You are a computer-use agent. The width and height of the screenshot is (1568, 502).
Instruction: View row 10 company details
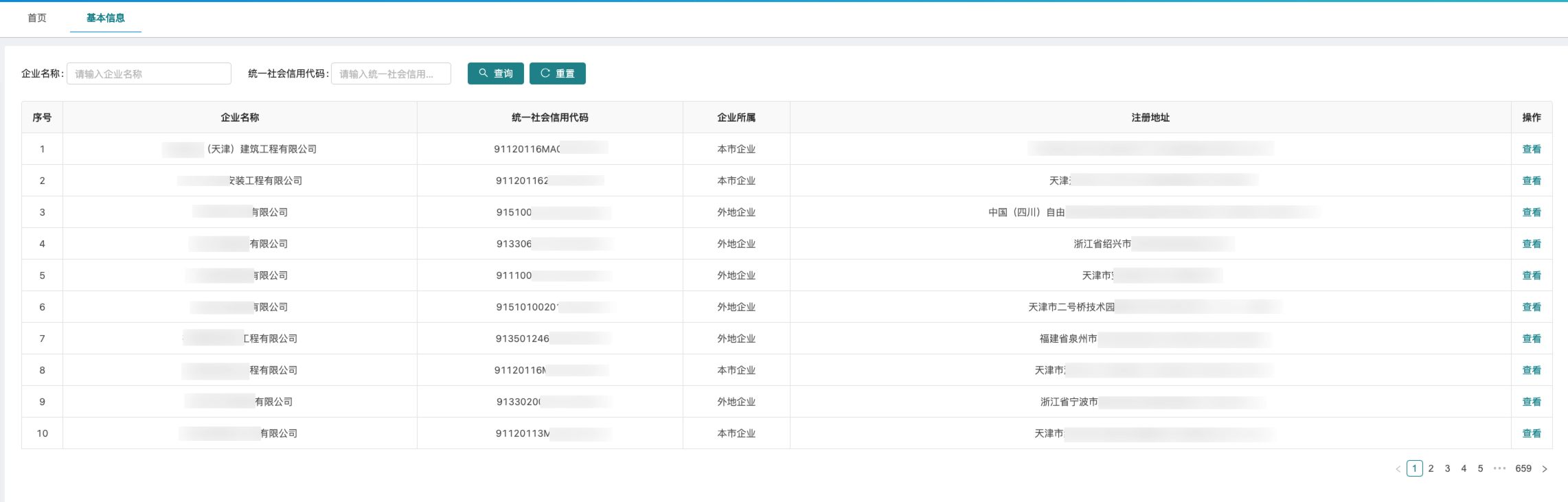pos(1532,433)
